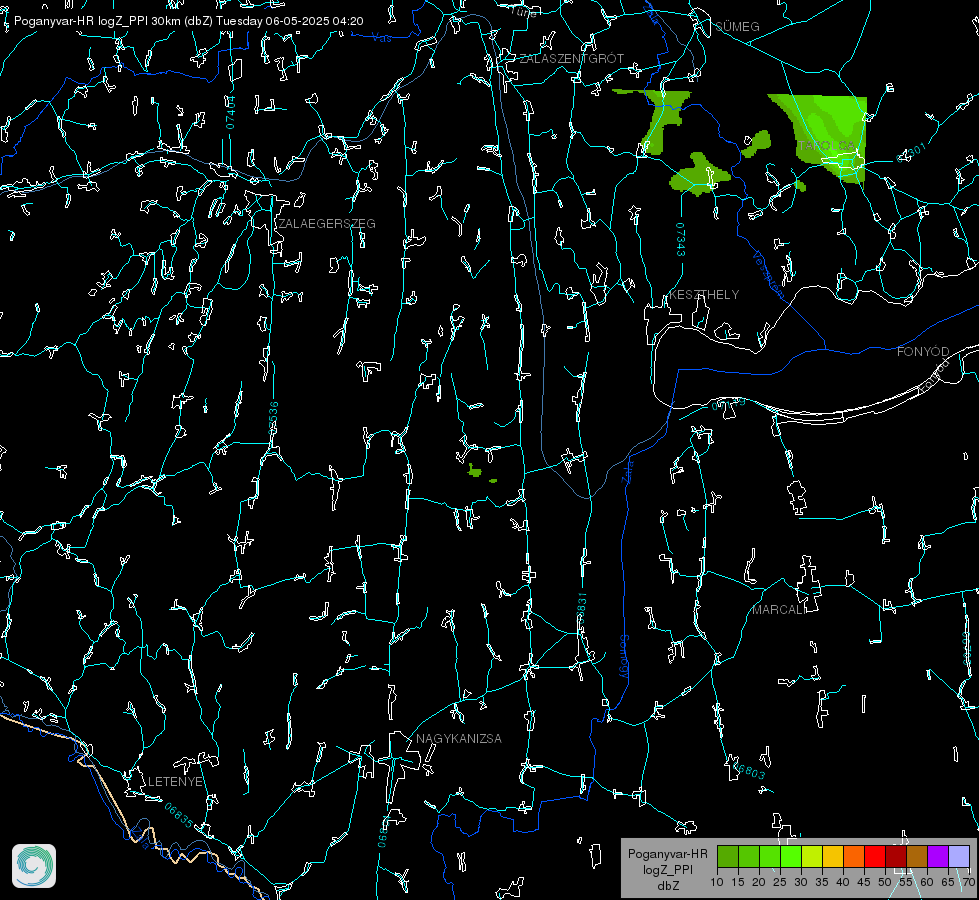Click the Veszprém county label
This screenshot has width=979, height=900.
769,274
